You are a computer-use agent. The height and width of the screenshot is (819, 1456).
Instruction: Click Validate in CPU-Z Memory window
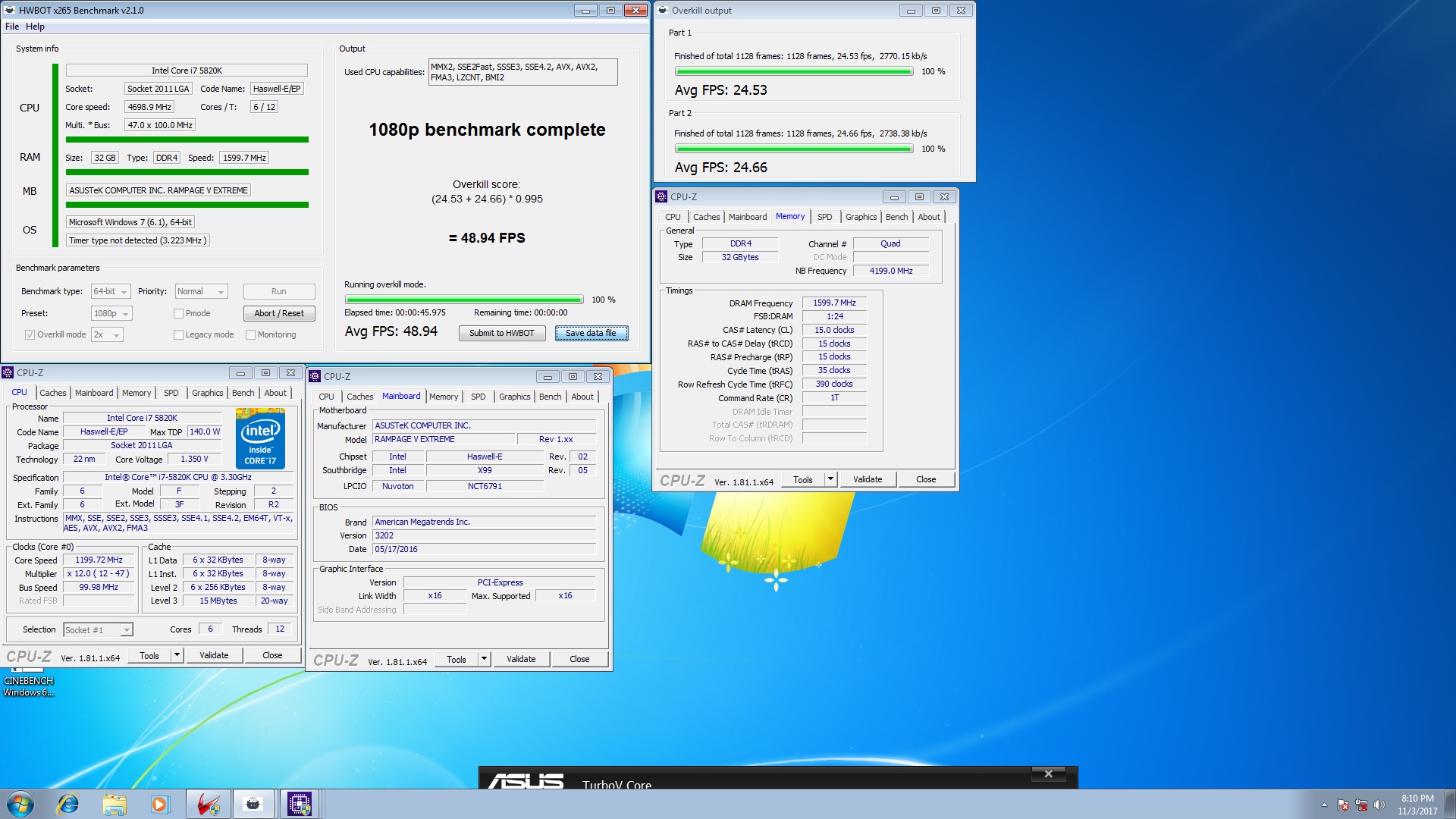(x=868, y=479)
